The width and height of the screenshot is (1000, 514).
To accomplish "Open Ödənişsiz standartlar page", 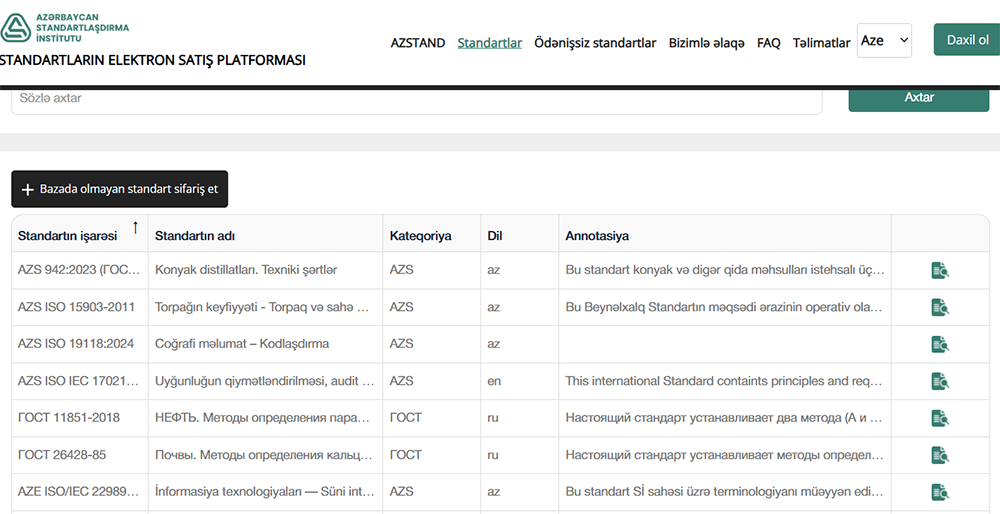I will 595,43.
